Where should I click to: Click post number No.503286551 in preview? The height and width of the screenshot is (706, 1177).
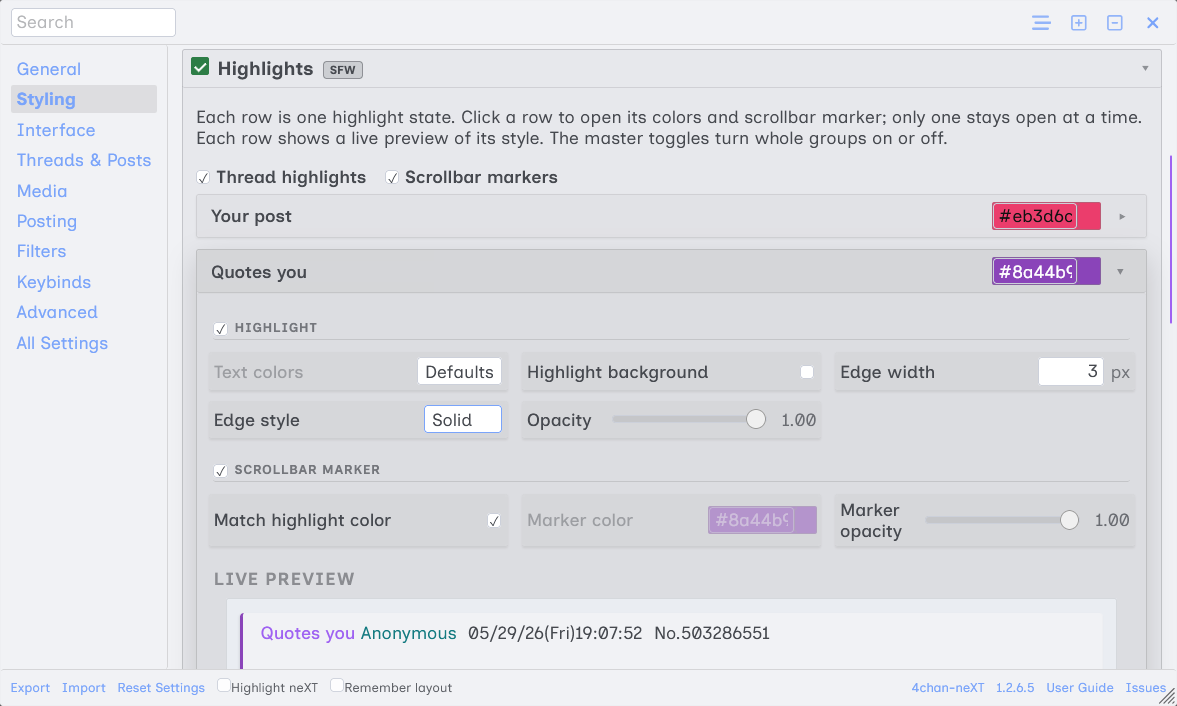pyautogui.click(x=712, y=633)
